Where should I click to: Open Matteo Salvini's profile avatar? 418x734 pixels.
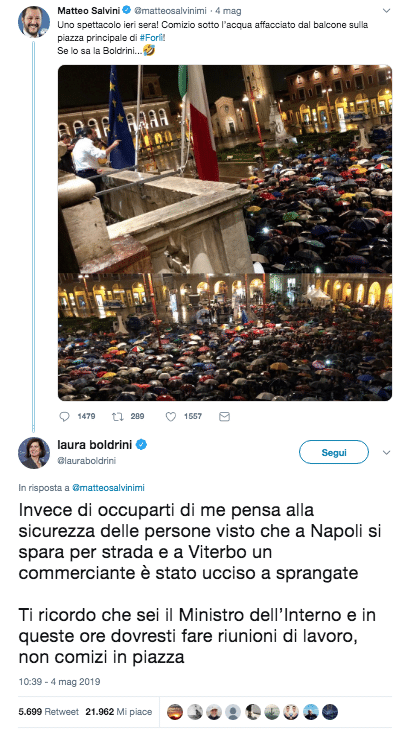34,22
